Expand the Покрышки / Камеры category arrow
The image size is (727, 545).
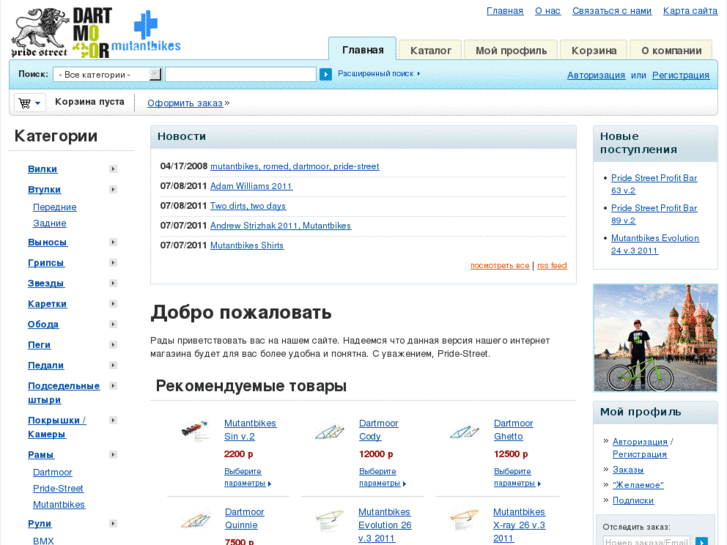pos(113,420)
